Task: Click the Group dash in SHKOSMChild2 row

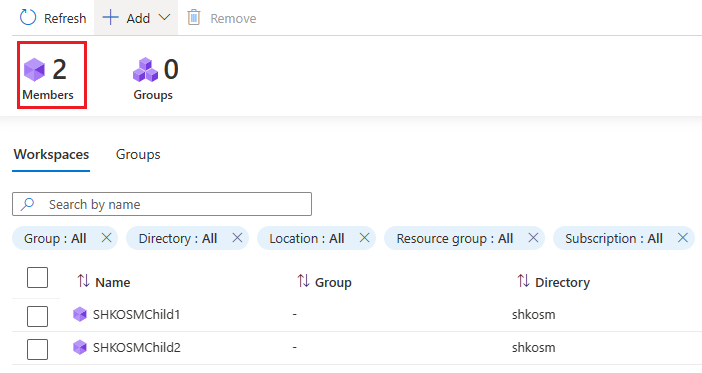Action: [x=295, y=348]
